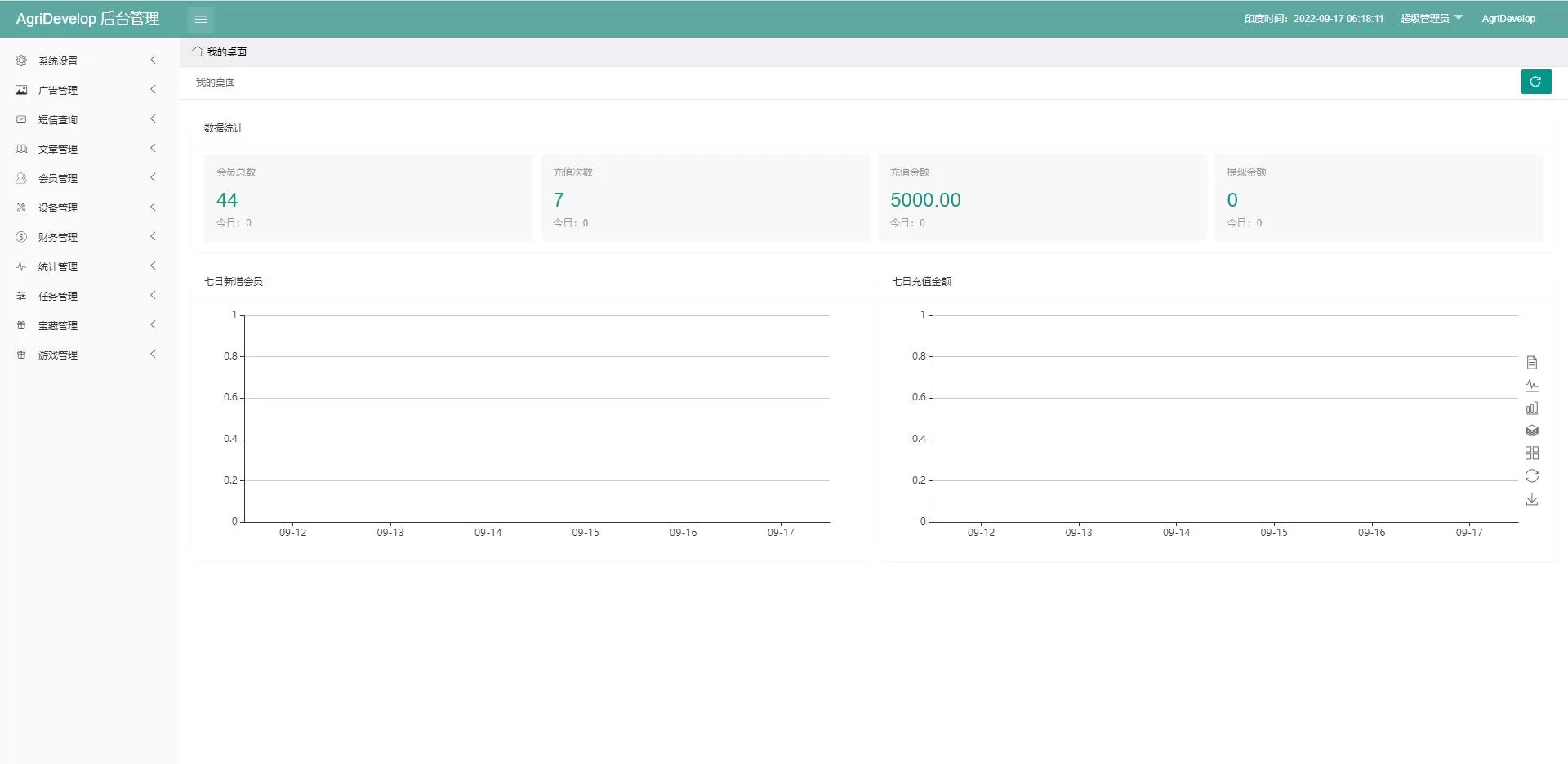1568x764 pixels.
Task: Switch chart to bar chart type
Action: click(x=1532, y=408)
